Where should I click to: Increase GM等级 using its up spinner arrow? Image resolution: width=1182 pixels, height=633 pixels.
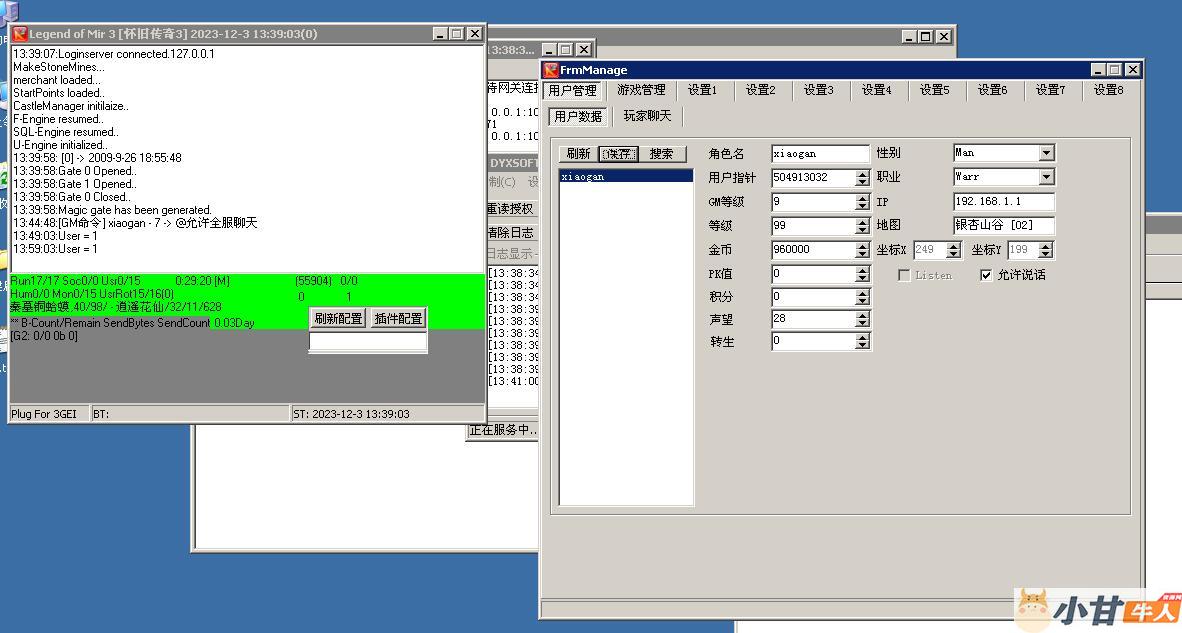coord(862,197)
